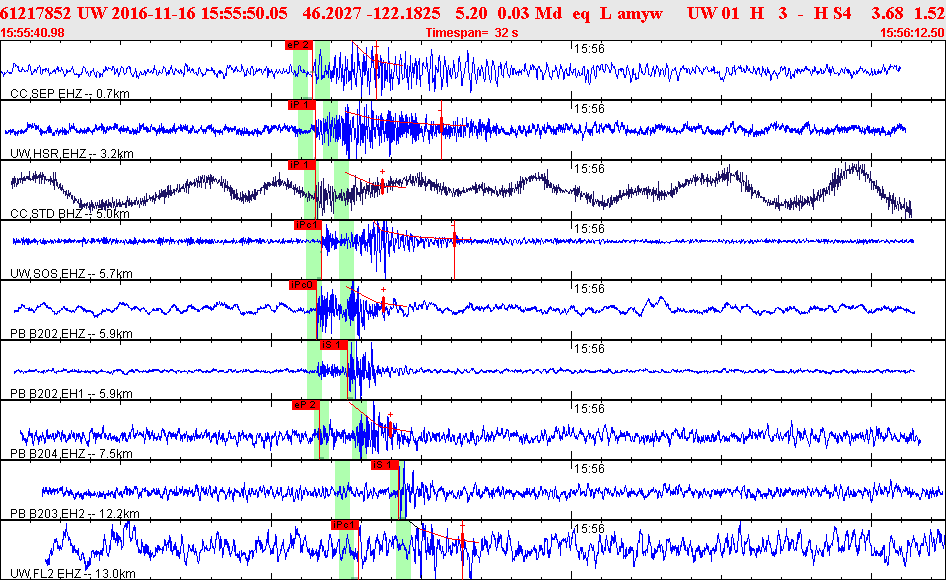Click the start time 15:55:40.98 label
946x580 pixels.
34,33
